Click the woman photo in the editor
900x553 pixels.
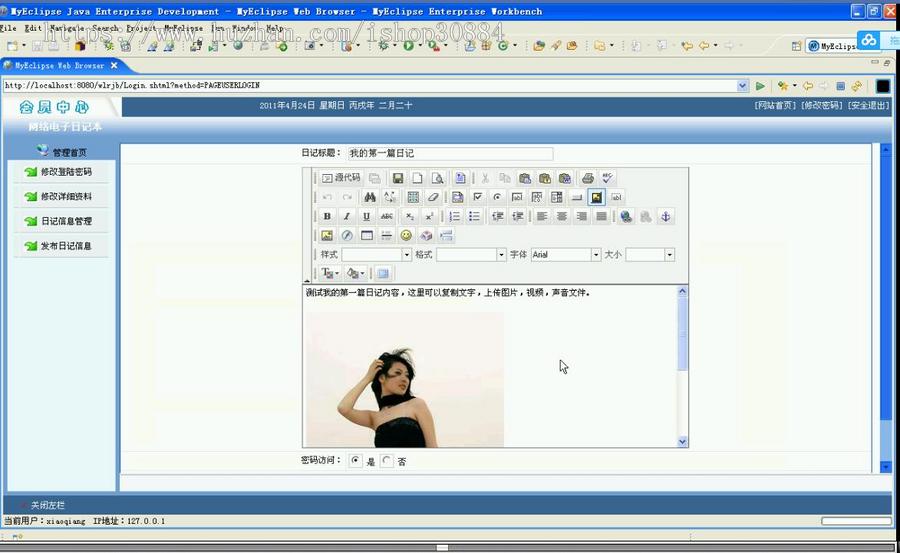click(405, 379)
